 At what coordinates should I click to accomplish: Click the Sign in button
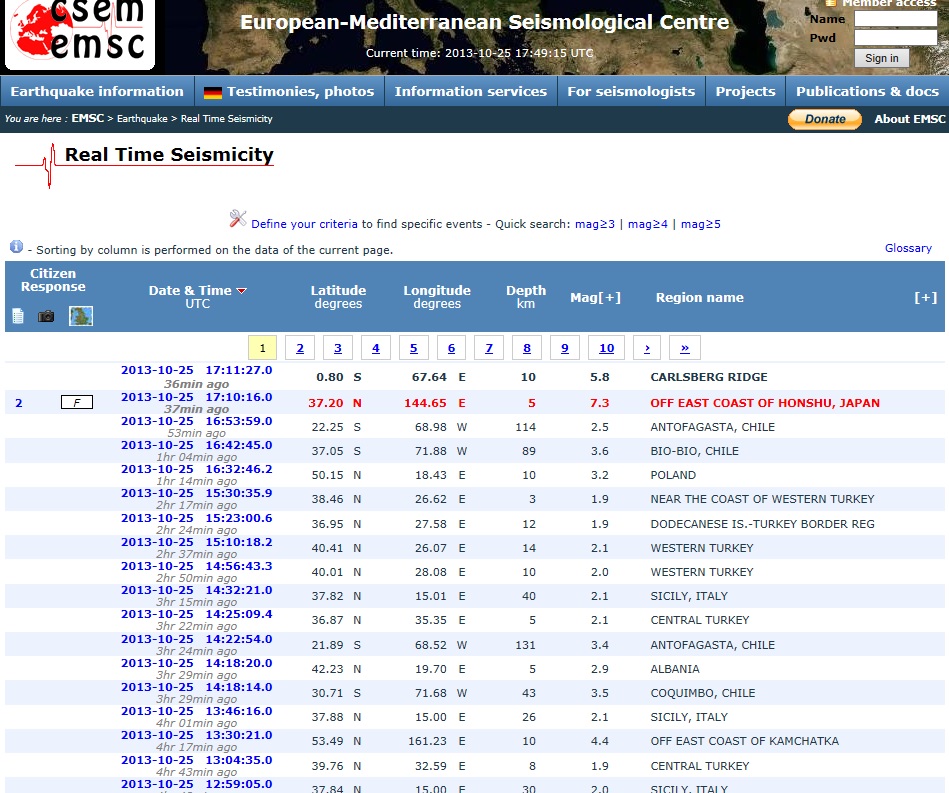(882, 58)
